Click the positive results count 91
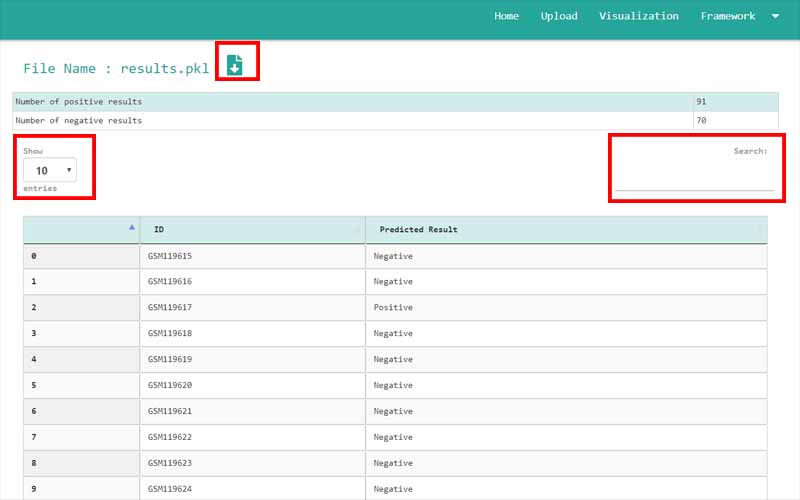The width and height of the screenshot is (800, 500). point(702,102)
